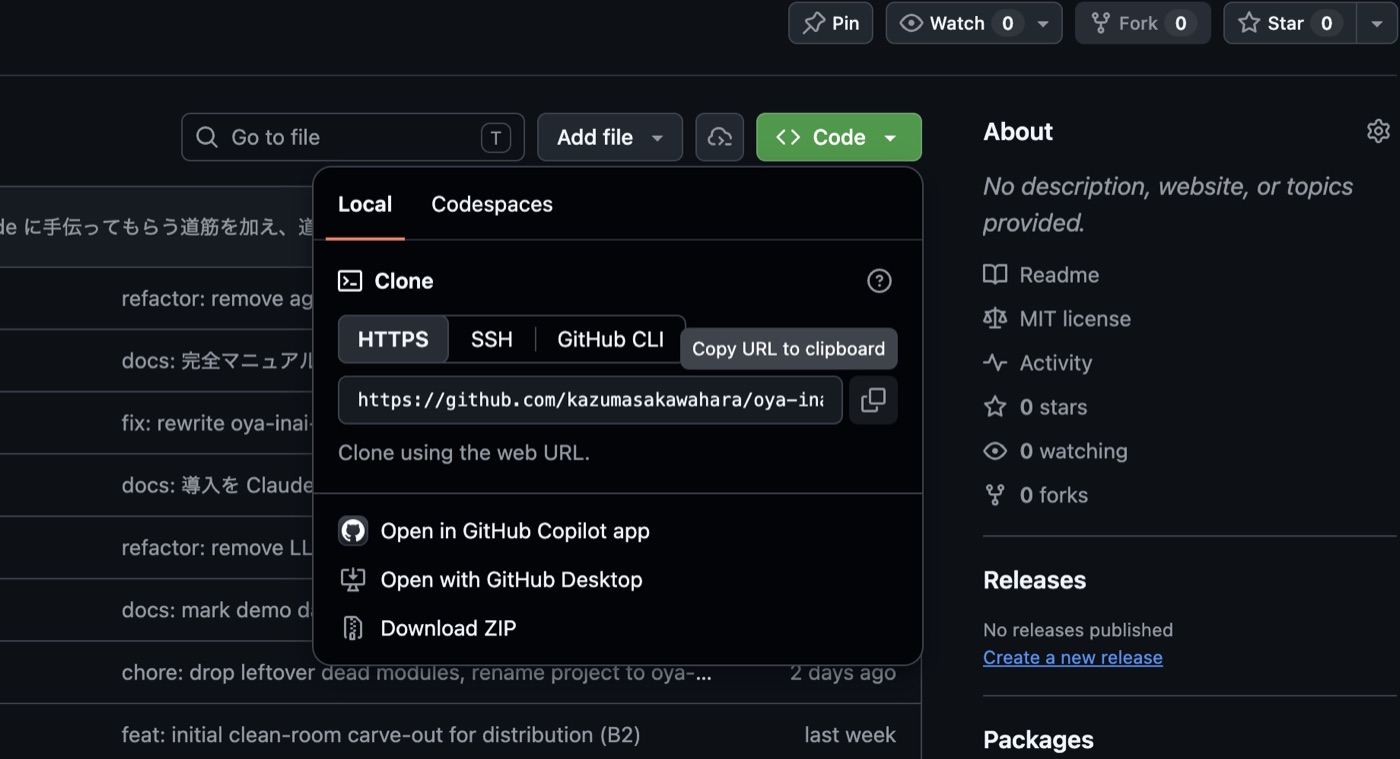View the 0 forks link
1400x759 pixels.
(x=1054, y=495)
